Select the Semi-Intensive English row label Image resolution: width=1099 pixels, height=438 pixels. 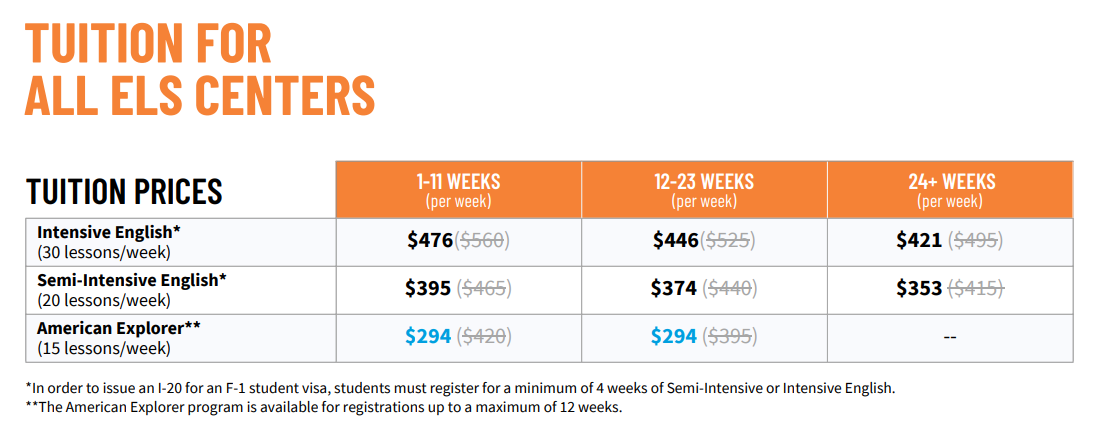click(x=132, y=290)
